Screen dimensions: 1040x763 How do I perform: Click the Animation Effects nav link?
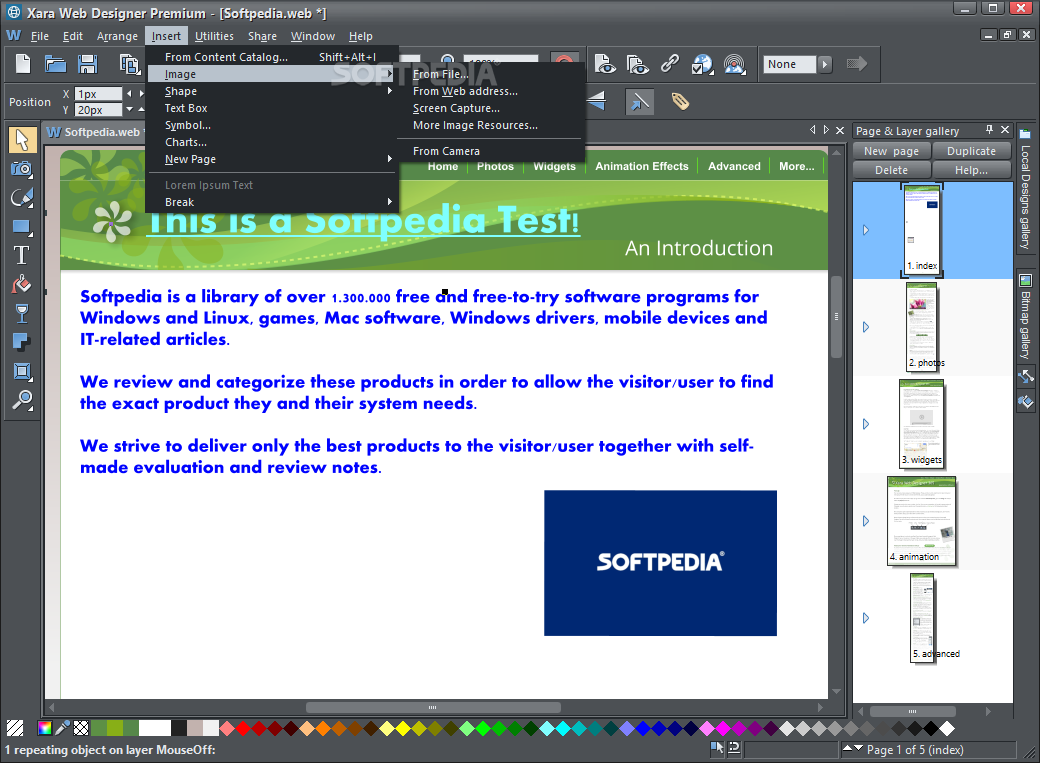[641, 166]
